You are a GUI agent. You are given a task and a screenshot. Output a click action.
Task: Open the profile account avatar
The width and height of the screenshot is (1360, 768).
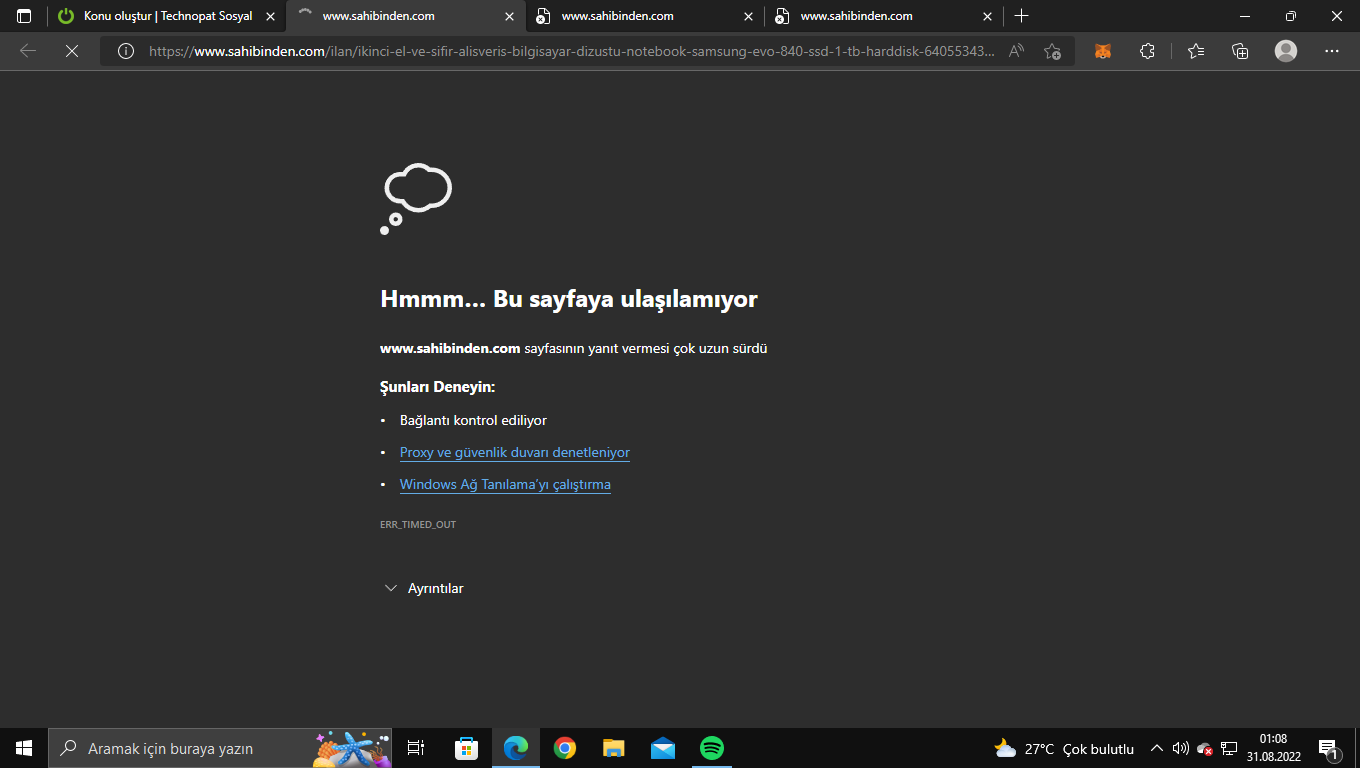coord(1286,51)
